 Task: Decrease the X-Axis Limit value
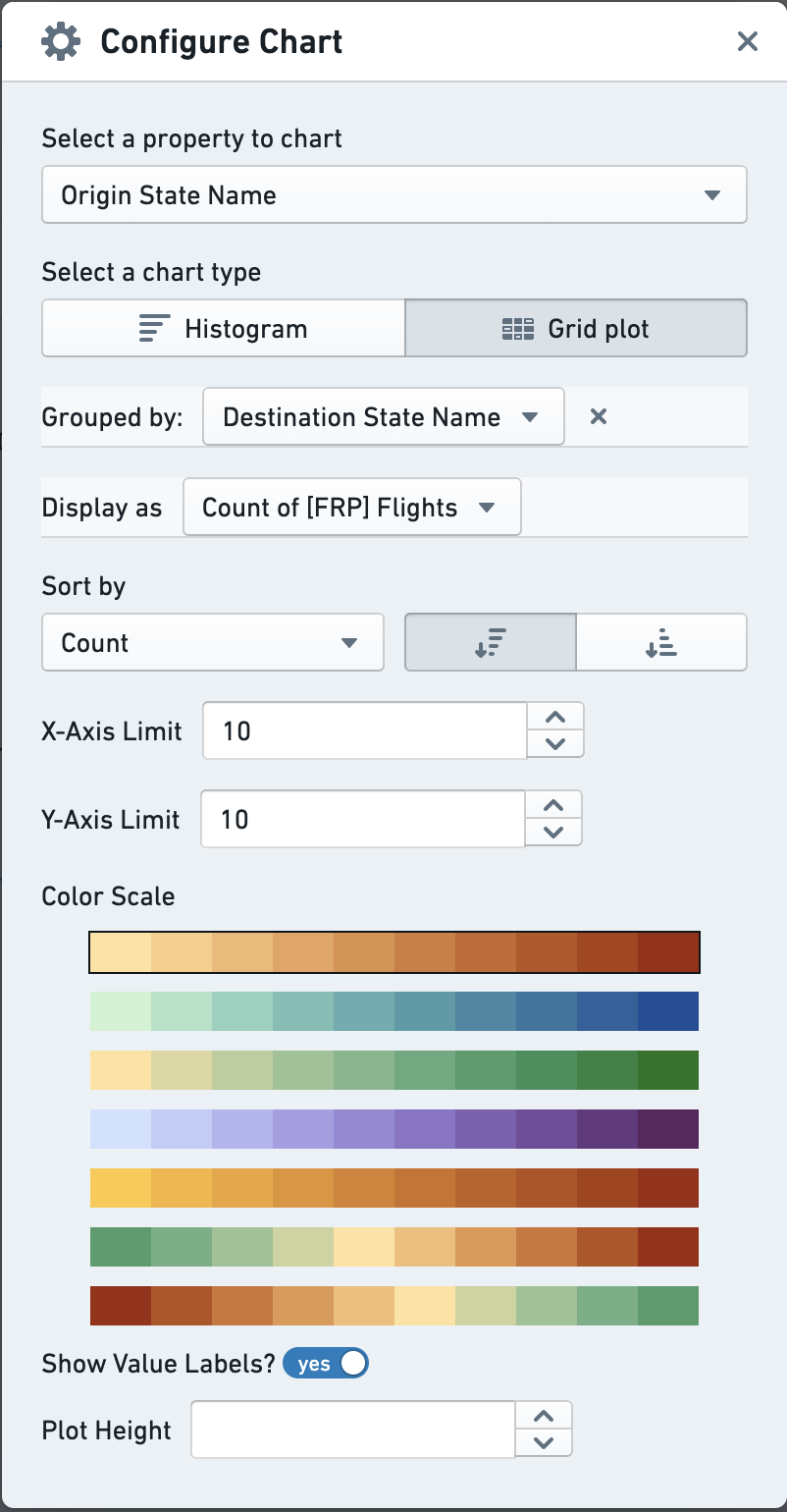(x=555, y=744)
